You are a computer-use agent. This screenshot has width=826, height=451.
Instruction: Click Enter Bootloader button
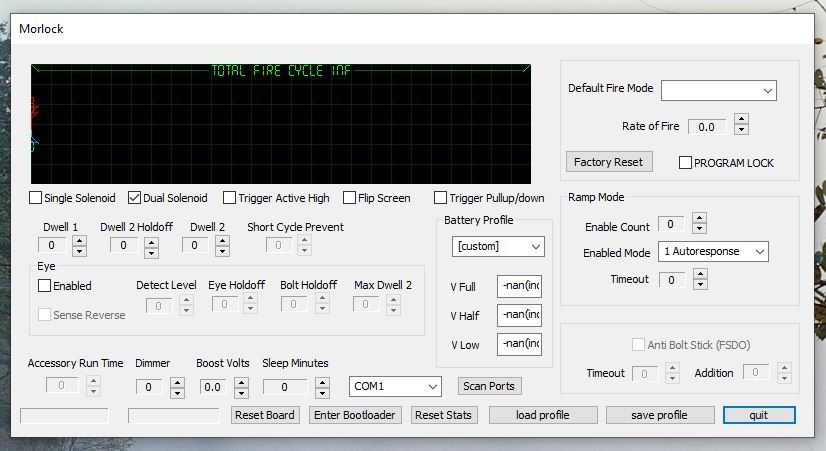click(x=355, y=415)
